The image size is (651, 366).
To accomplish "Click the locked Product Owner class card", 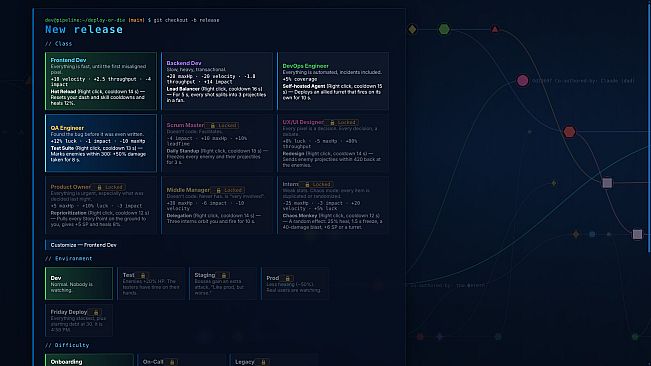I will [x=101, y=205].
